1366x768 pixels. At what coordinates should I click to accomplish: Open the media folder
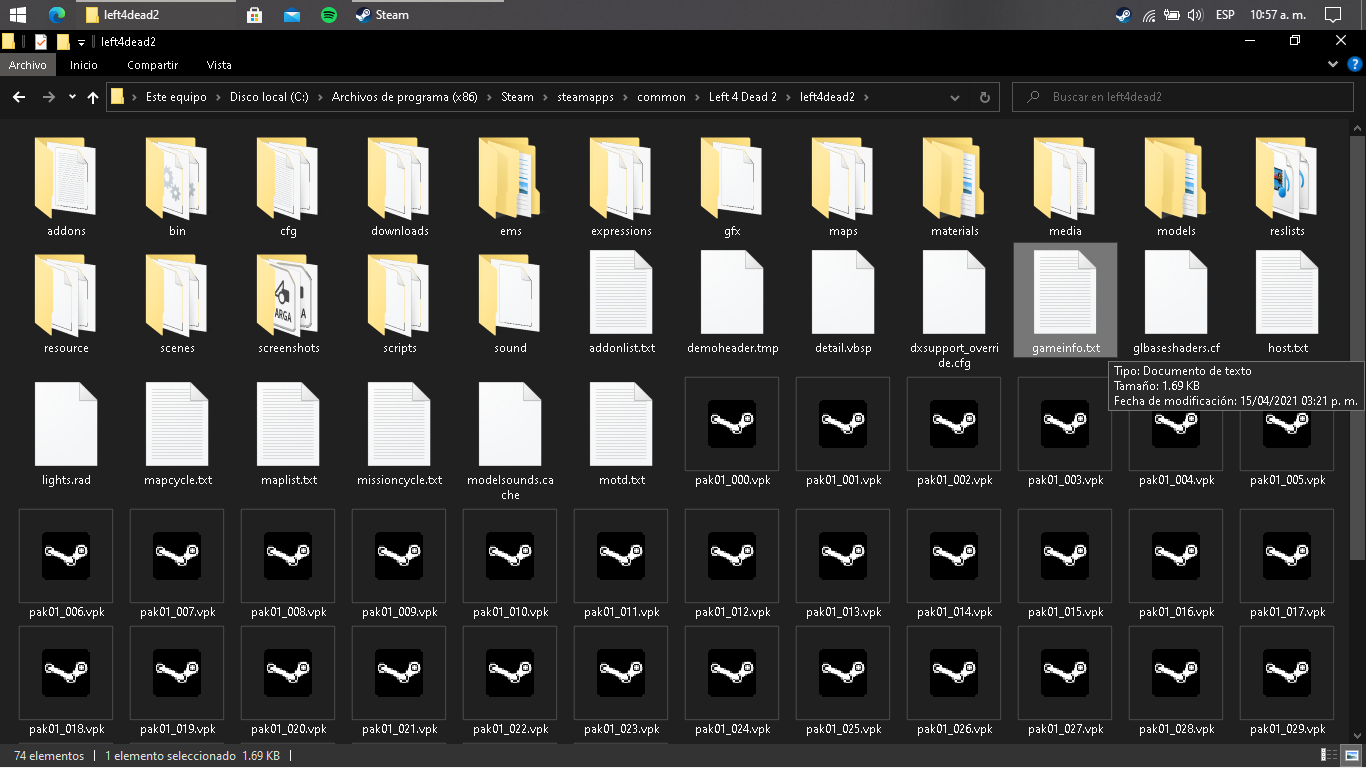point(1065,188)
